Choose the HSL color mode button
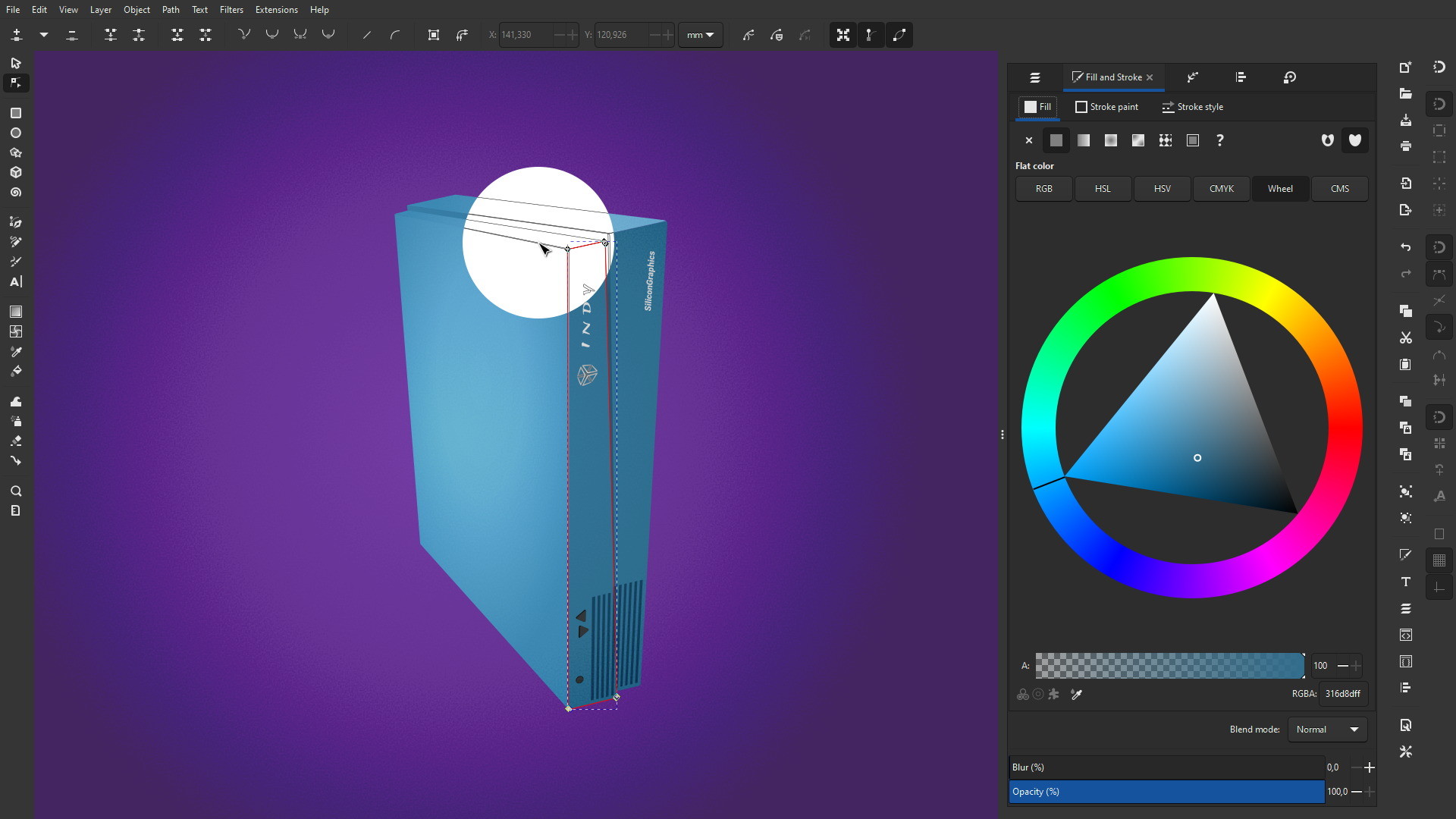 coord(1103,189)
